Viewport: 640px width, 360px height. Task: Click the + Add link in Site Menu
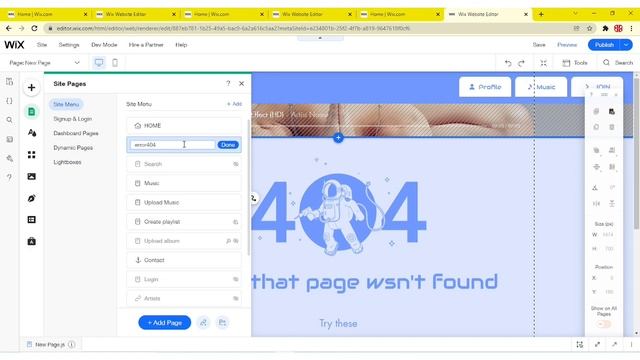[234, 104]
